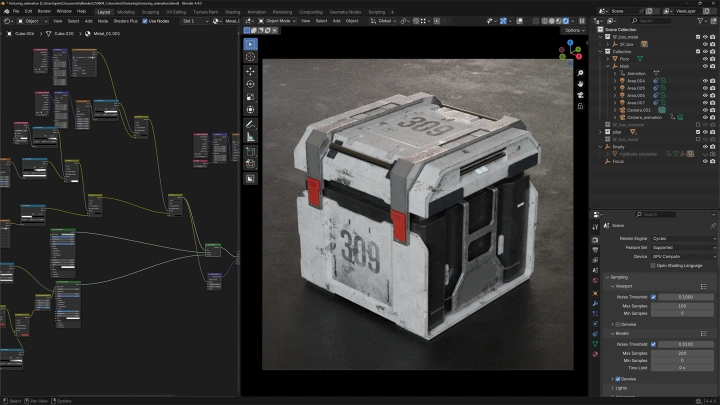Hide the Floor object with eye icon
Screen dimensions: 720x405
click(x=705, y=59)
